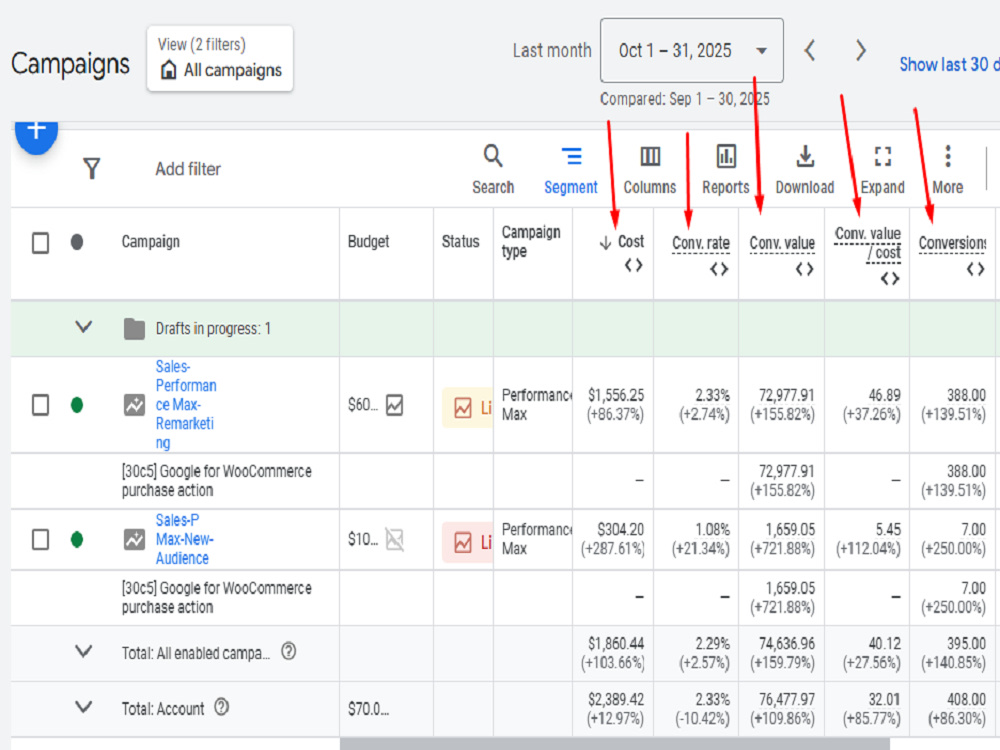Click status chart icon in New-Audience row
1000x750 pixels.
tap(463, 543)
